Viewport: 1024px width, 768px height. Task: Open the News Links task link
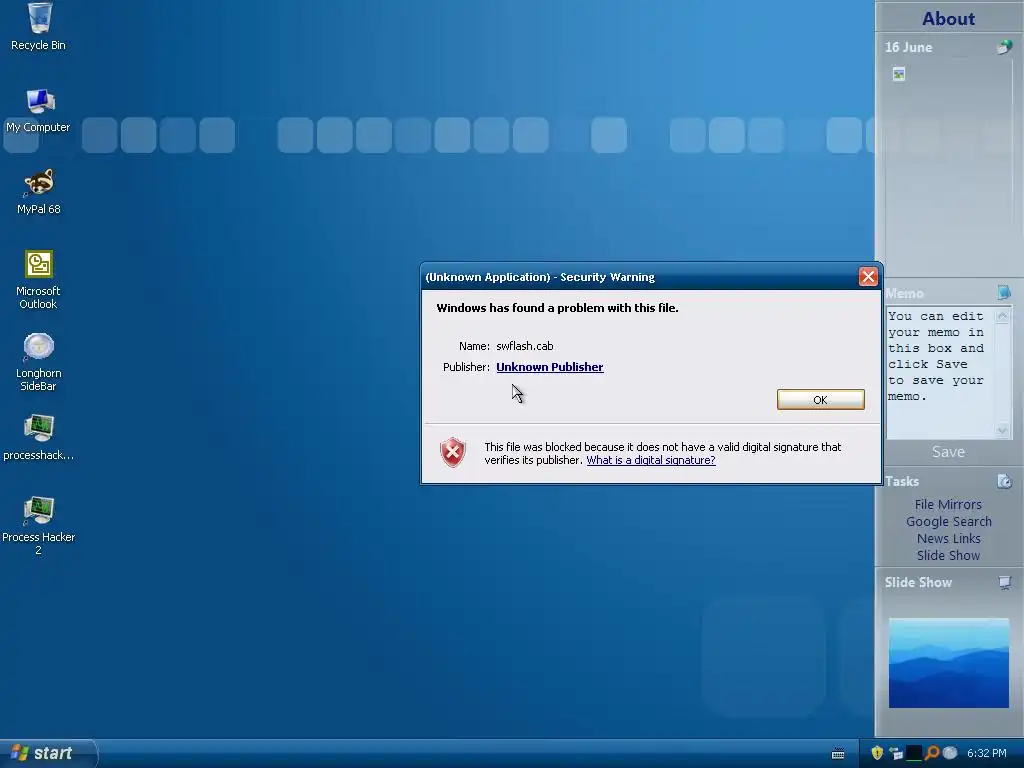[948, 539]
